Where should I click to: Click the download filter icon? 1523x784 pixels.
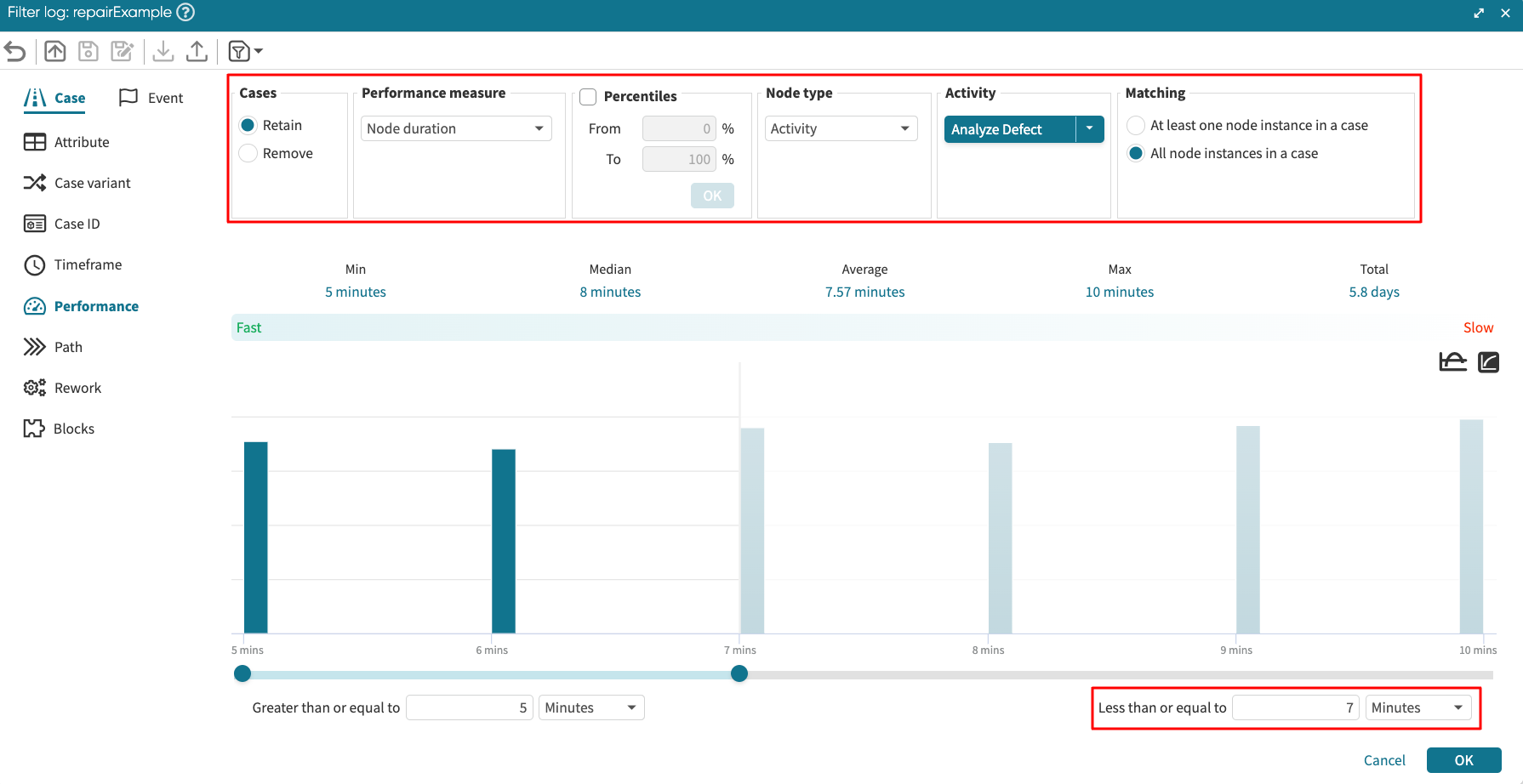click(x=163, y=52)
